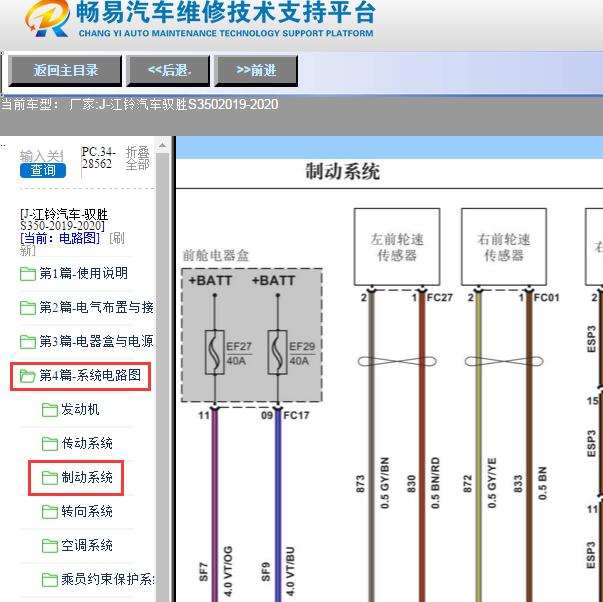Click the 前舱电器盒 label
The height and width of the screenshot is (602, 603).
pyautogui.click(x=216, y=255)
